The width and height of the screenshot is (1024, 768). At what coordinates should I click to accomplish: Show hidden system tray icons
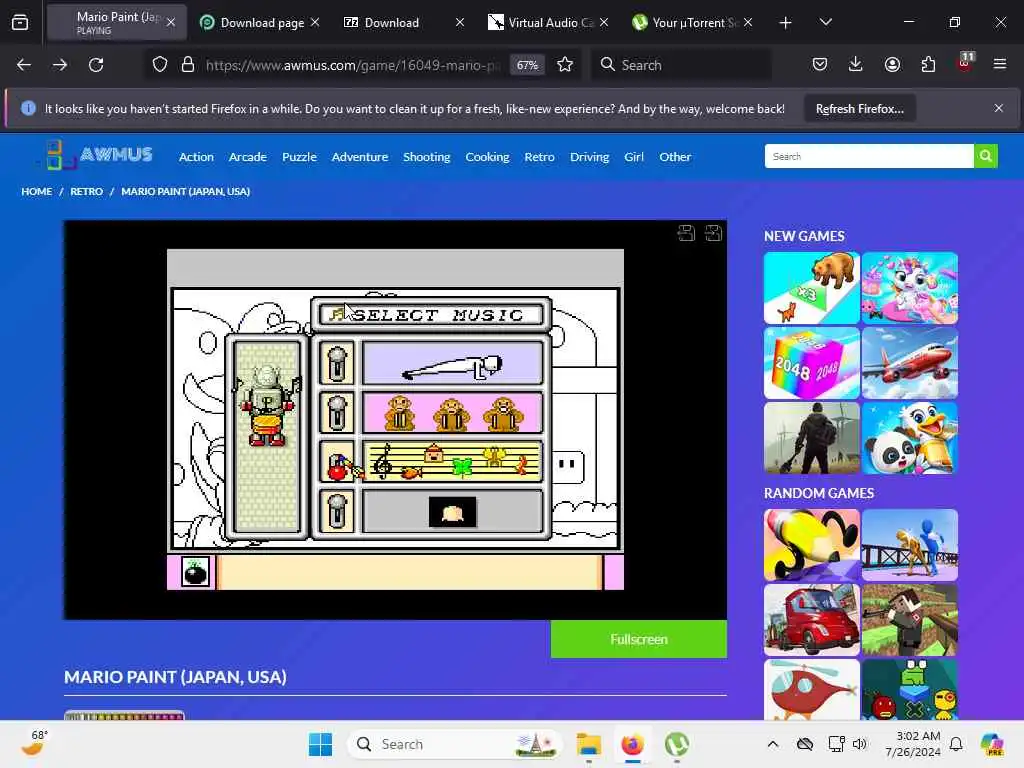[x=773, y=744]
